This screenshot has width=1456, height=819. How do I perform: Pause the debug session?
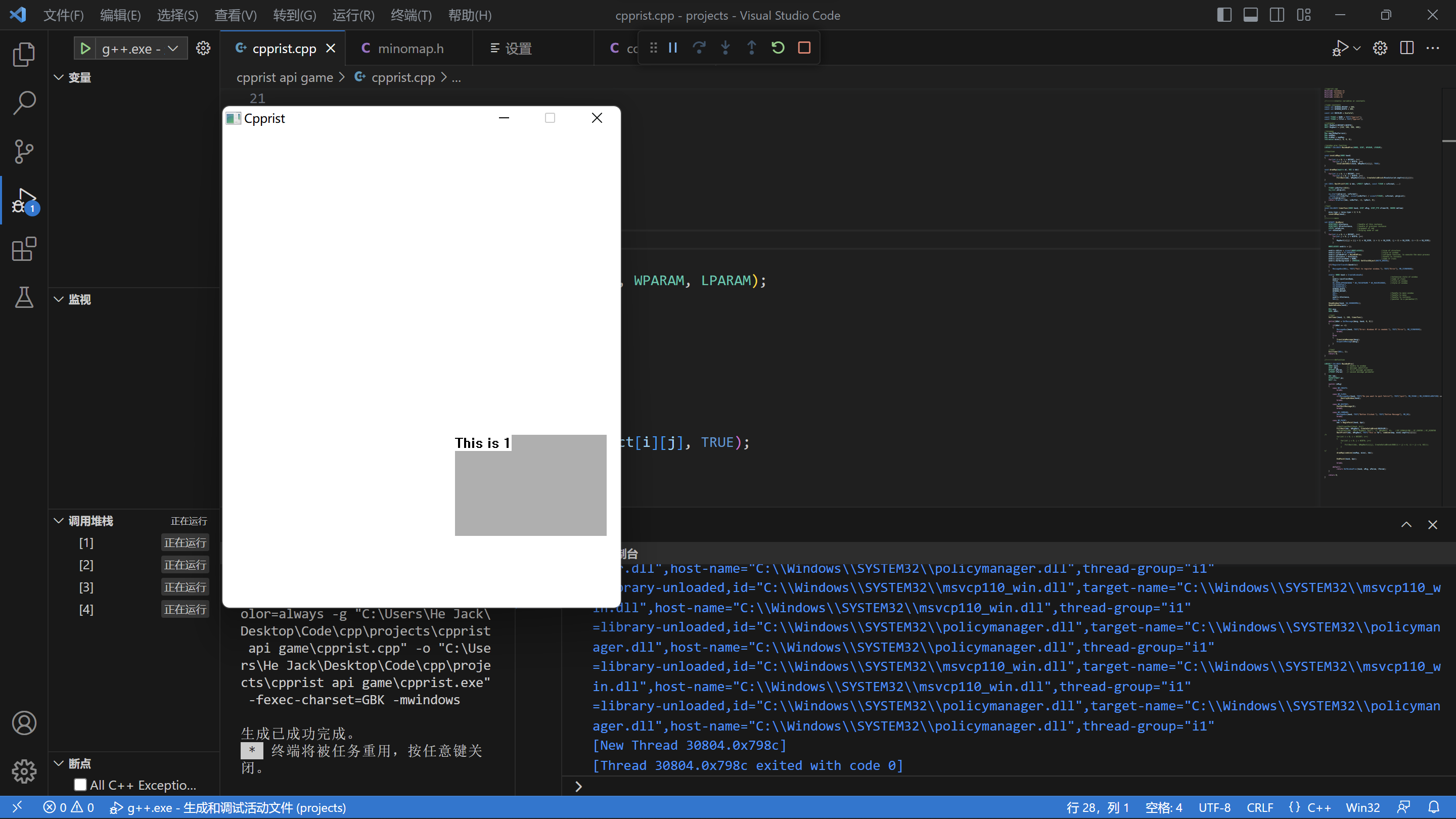coord(672,48)
